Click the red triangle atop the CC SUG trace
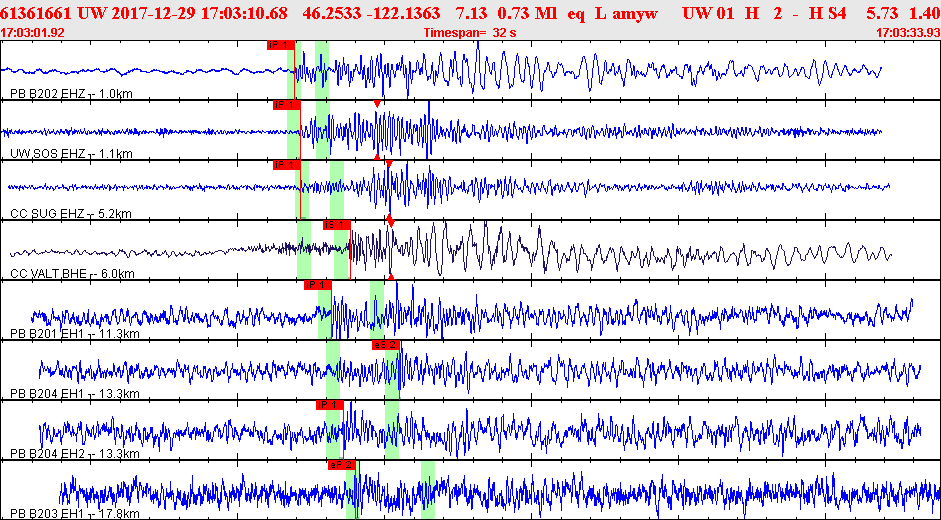Viewport: 941px width, 520px height. point(389,164)
